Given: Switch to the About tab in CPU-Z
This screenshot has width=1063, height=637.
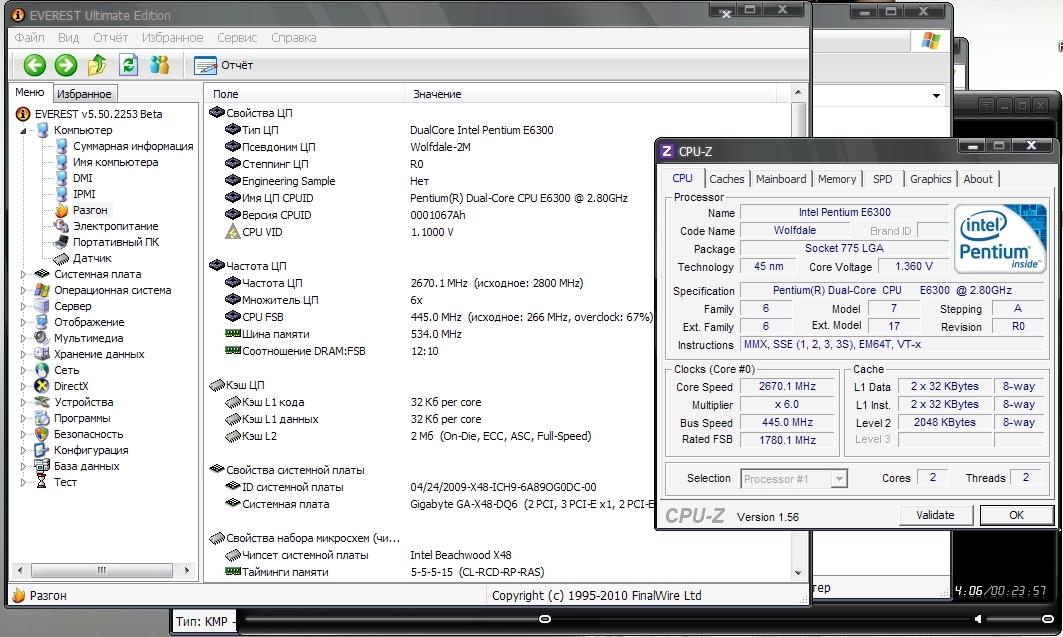Looking at the screenshot, I should pyautogui.click(x=978, y=179).
